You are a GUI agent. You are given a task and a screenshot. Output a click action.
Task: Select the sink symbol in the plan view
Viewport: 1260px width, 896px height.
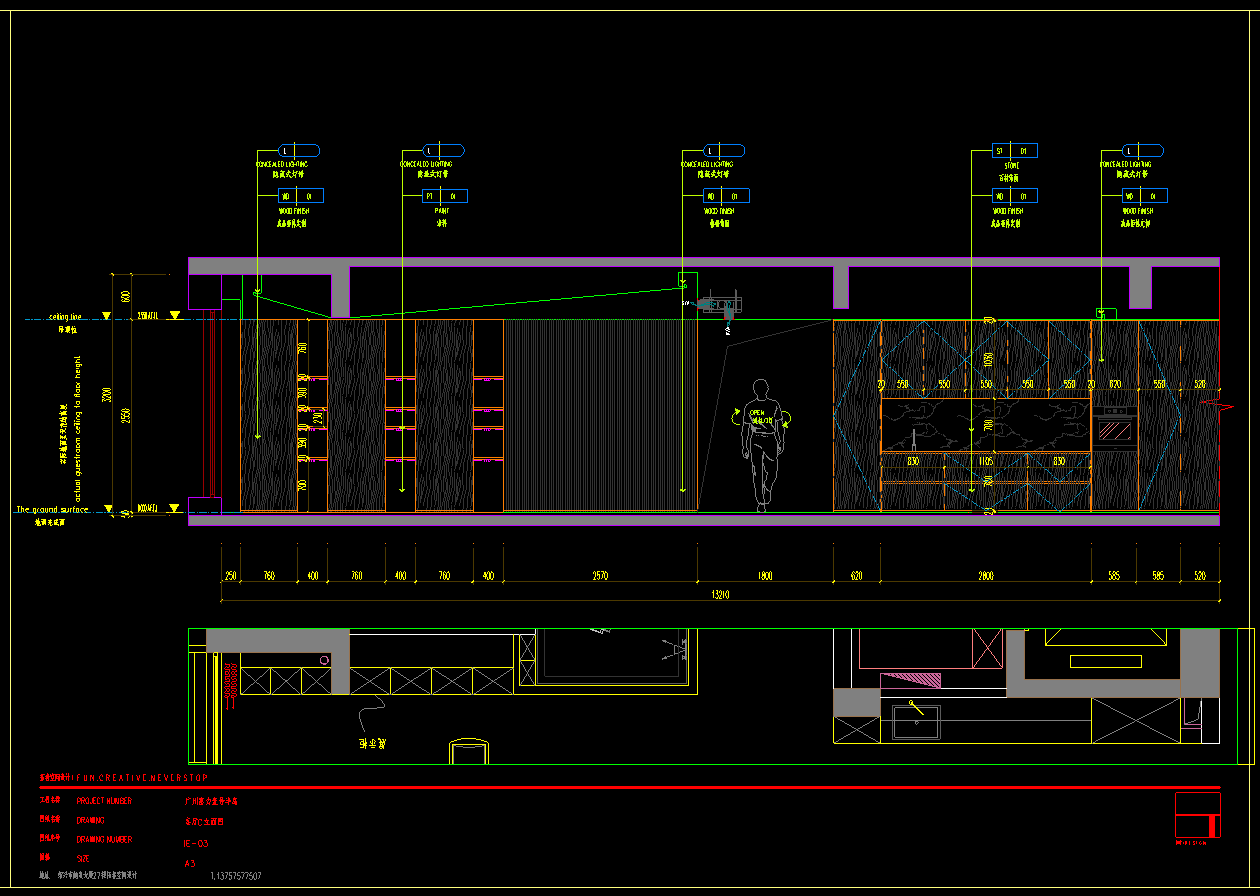pos(914,720)
